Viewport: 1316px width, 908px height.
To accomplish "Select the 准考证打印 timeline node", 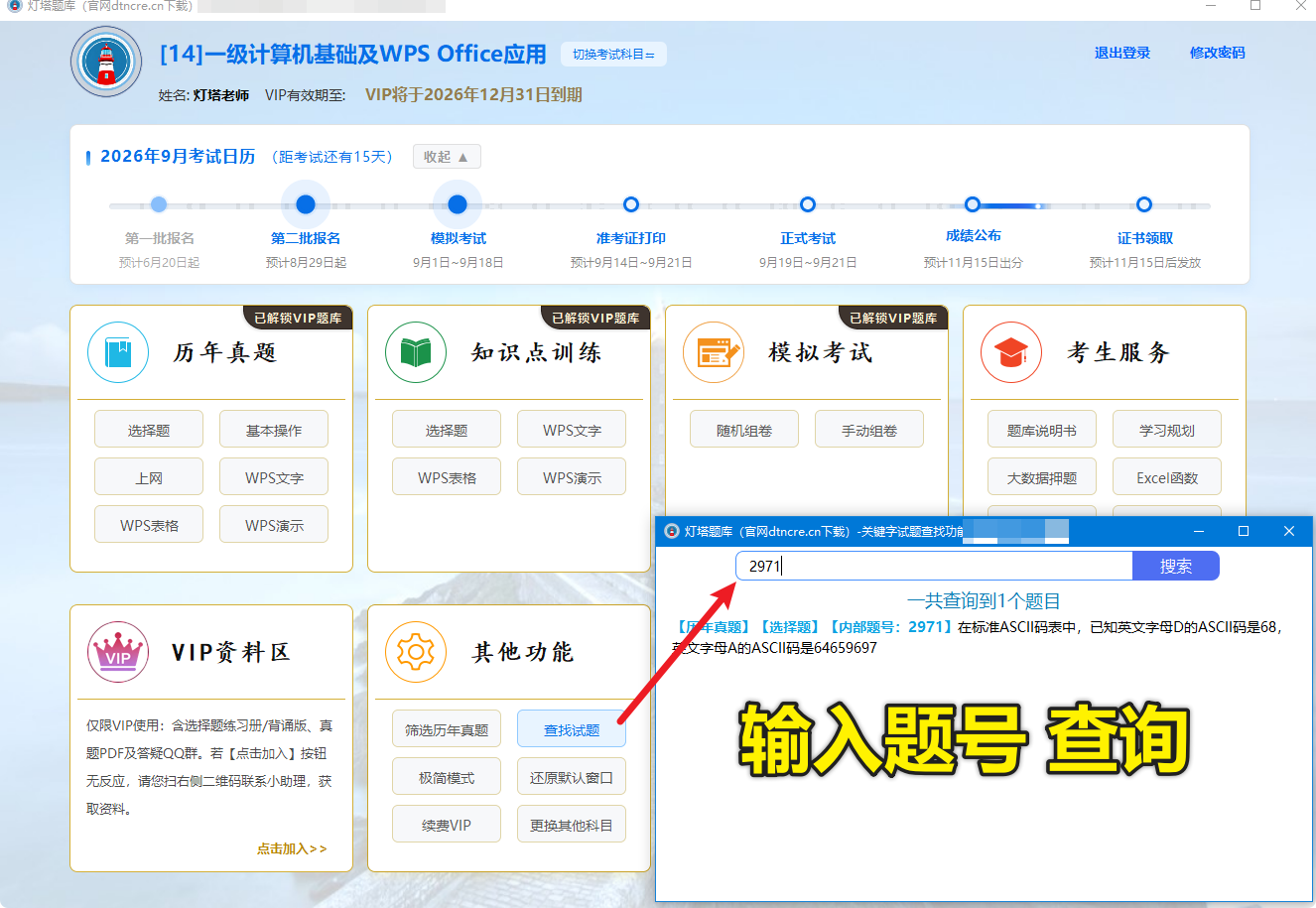I will pos(631,204).
